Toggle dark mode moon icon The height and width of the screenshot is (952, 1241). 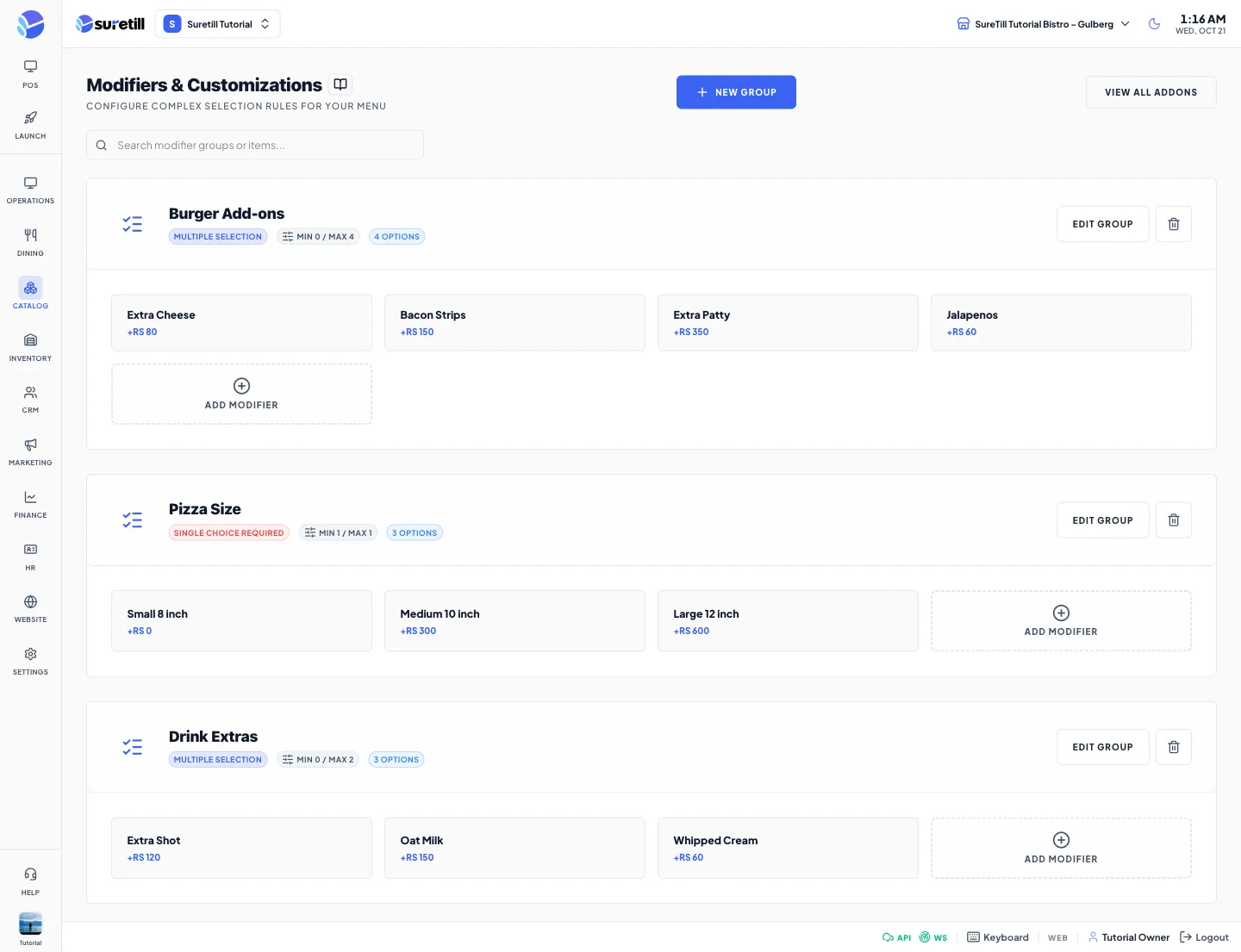point(1154,24)
